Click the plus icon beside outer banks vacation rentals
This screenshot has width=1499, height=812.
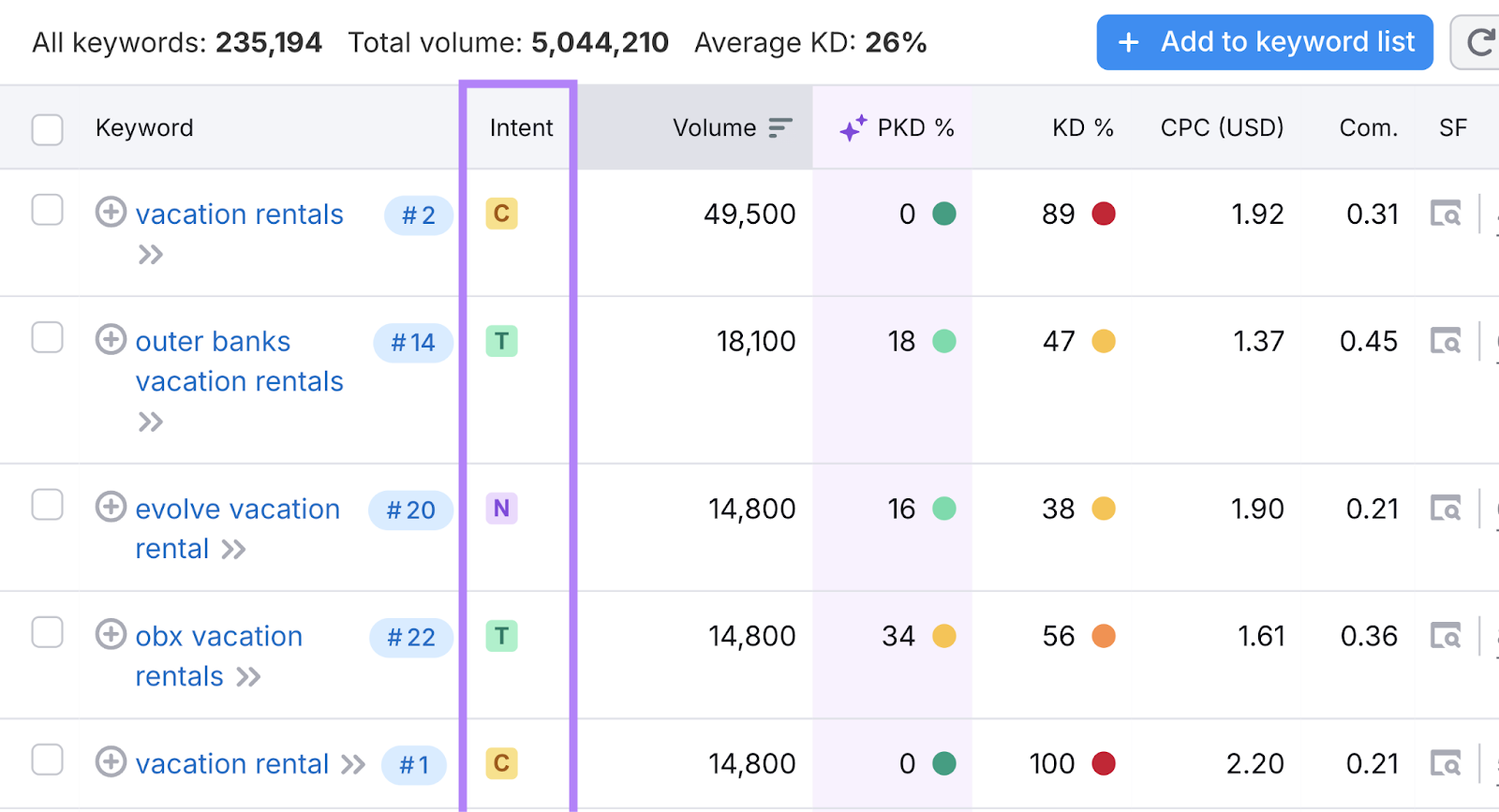coord(111,339)
